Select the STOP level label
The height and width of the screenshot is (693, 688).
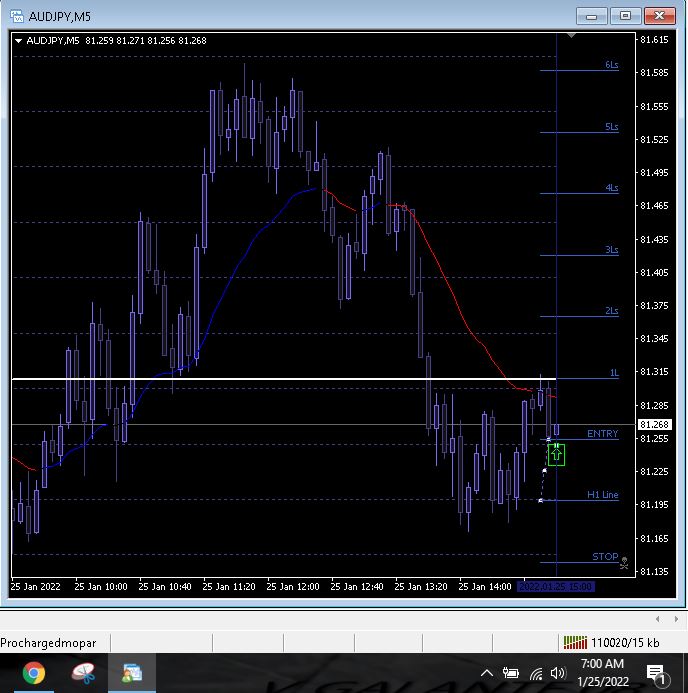point(605,556)
